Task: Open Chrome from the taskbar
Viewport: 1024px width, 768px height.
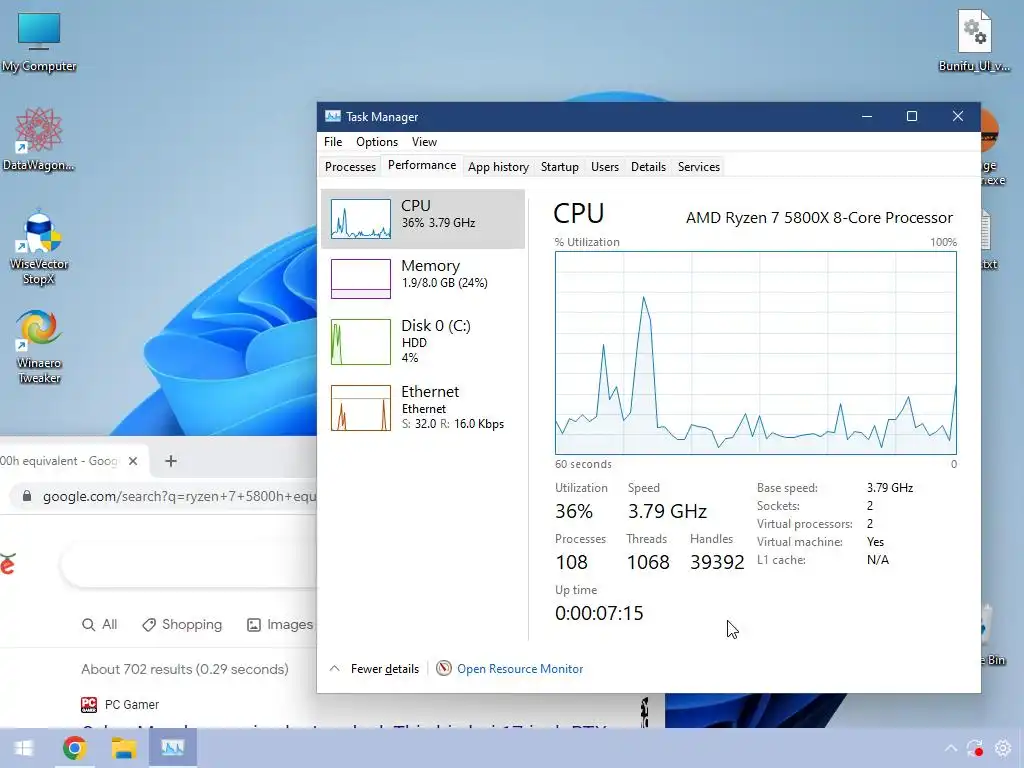Action: (74, 748)
